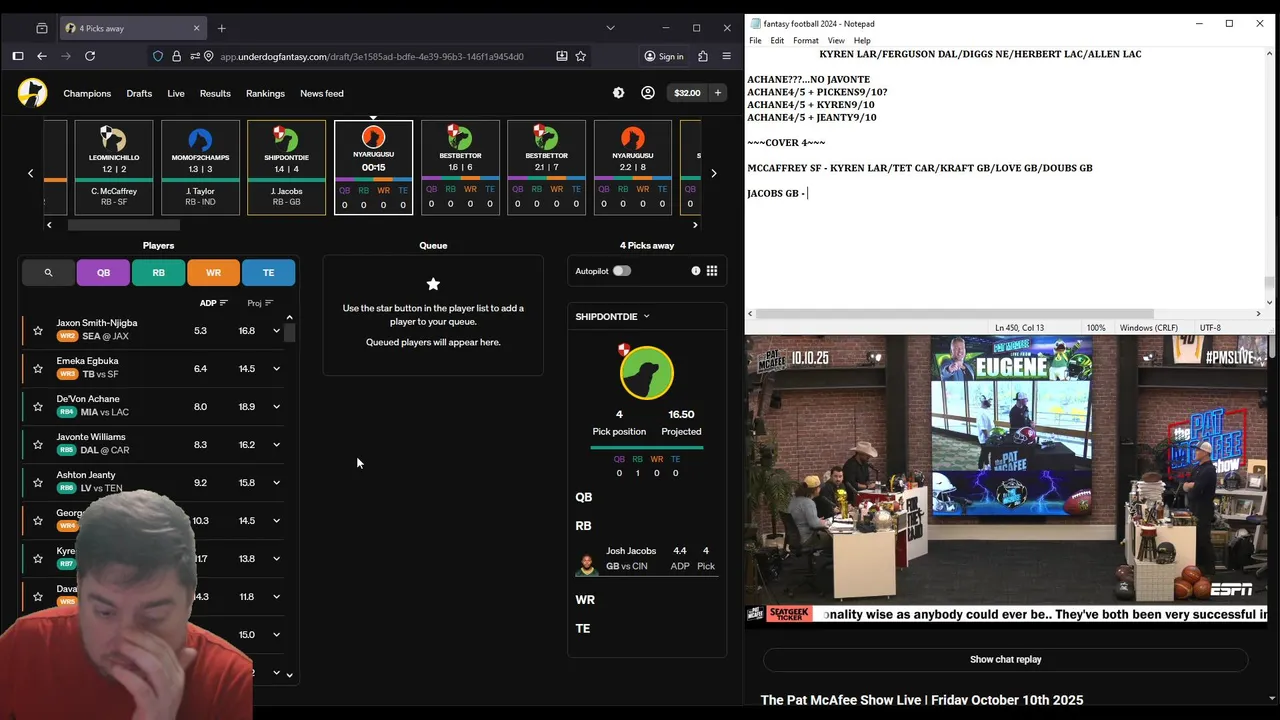Star De'Von Achane for the queue
1280x720 pixels.
click(38, 406)
